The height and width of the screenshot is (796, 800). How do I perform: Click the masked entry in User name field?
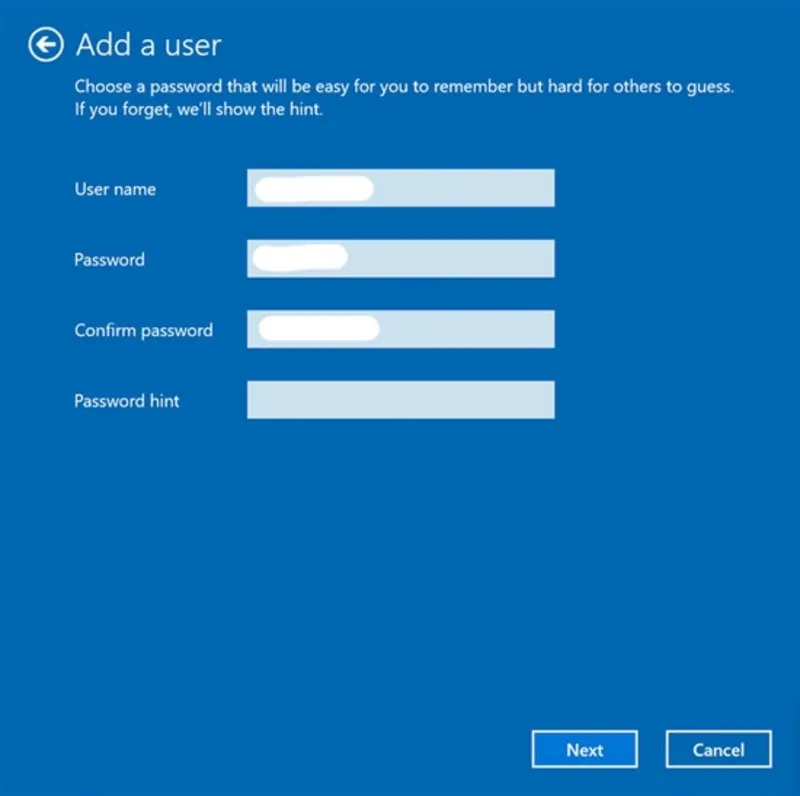pos(313,188)
